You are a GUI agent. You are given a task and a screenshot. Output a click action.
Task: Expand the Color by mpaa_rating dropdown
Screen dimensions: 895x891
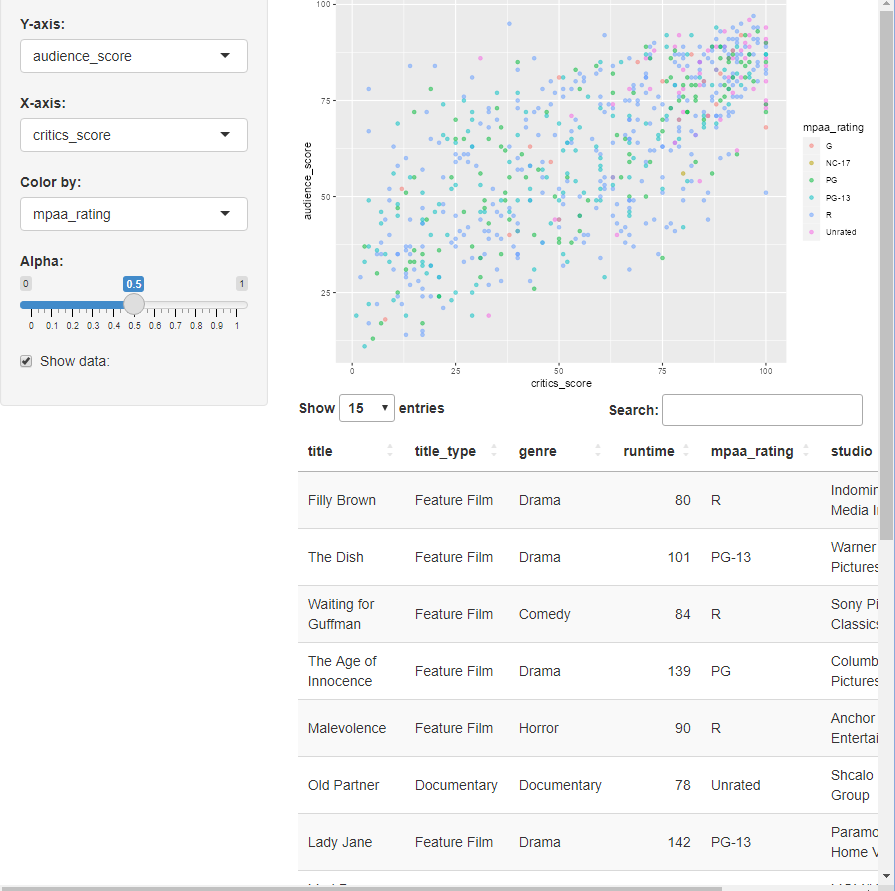[134, 214]
